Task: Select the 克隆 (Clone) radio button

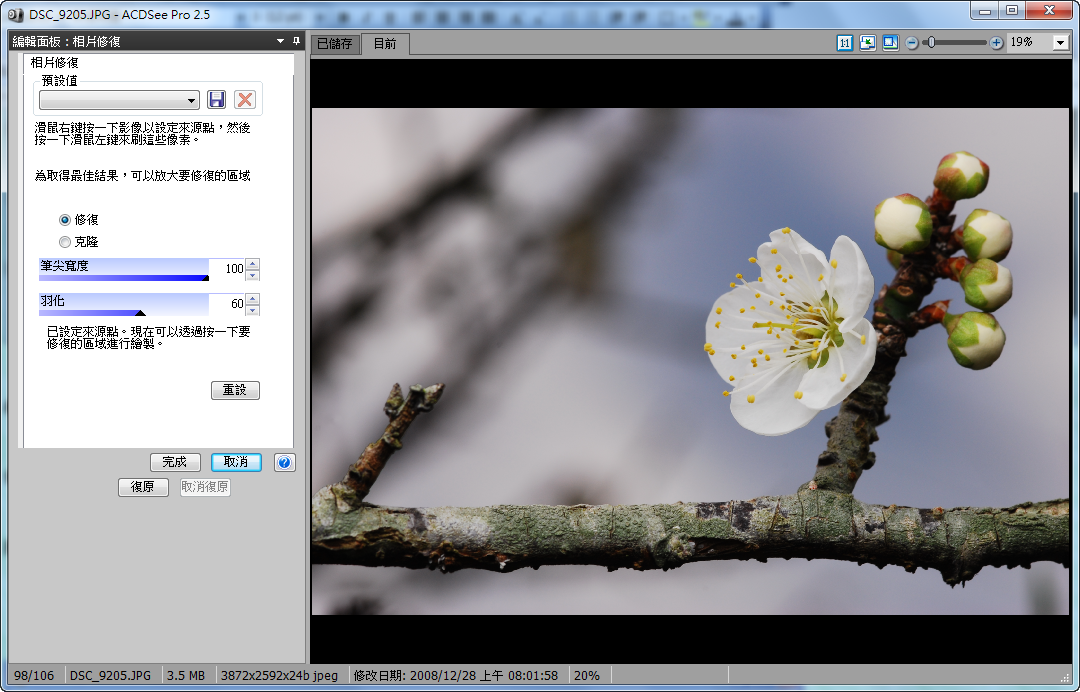Action: (x=65, y=242)
